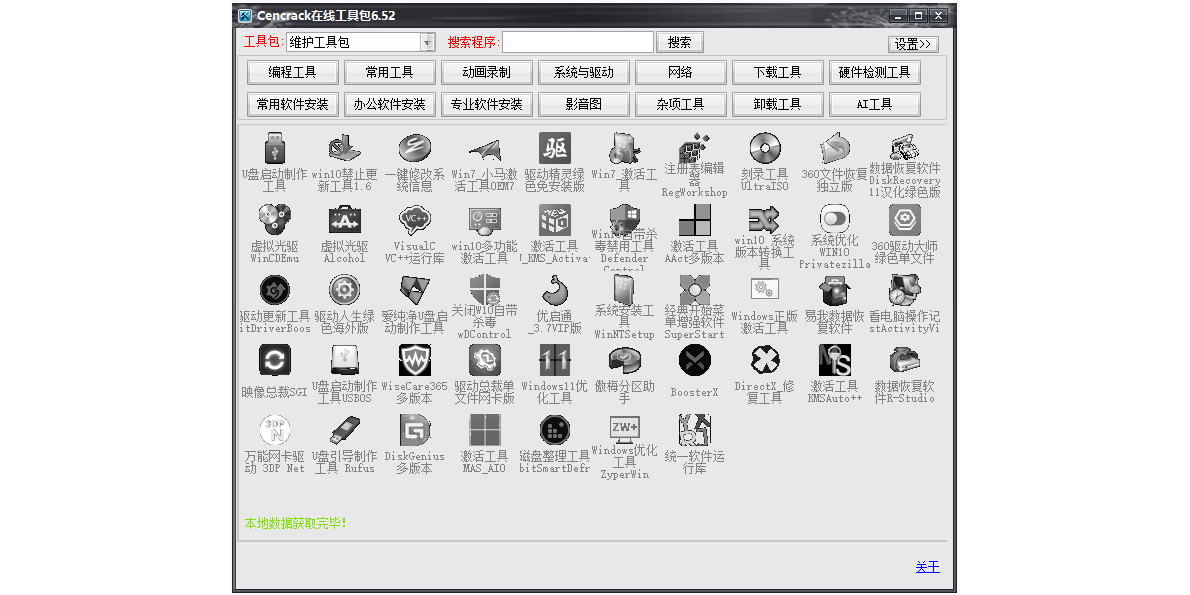
Task: Open 傲梅分区助手 partition tool
Action: 624,360
